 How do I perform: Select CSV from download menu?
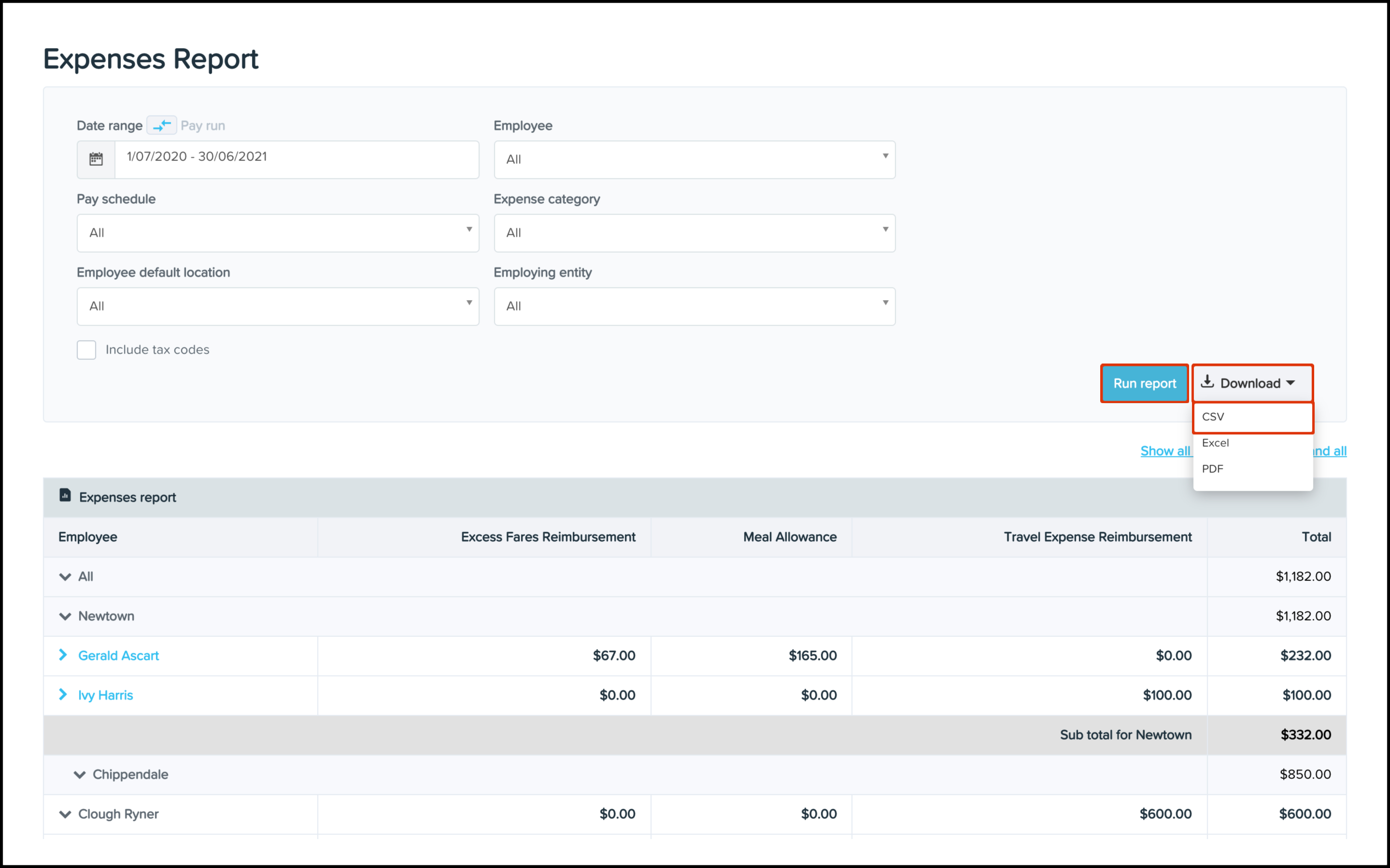tap(1252, 418)
